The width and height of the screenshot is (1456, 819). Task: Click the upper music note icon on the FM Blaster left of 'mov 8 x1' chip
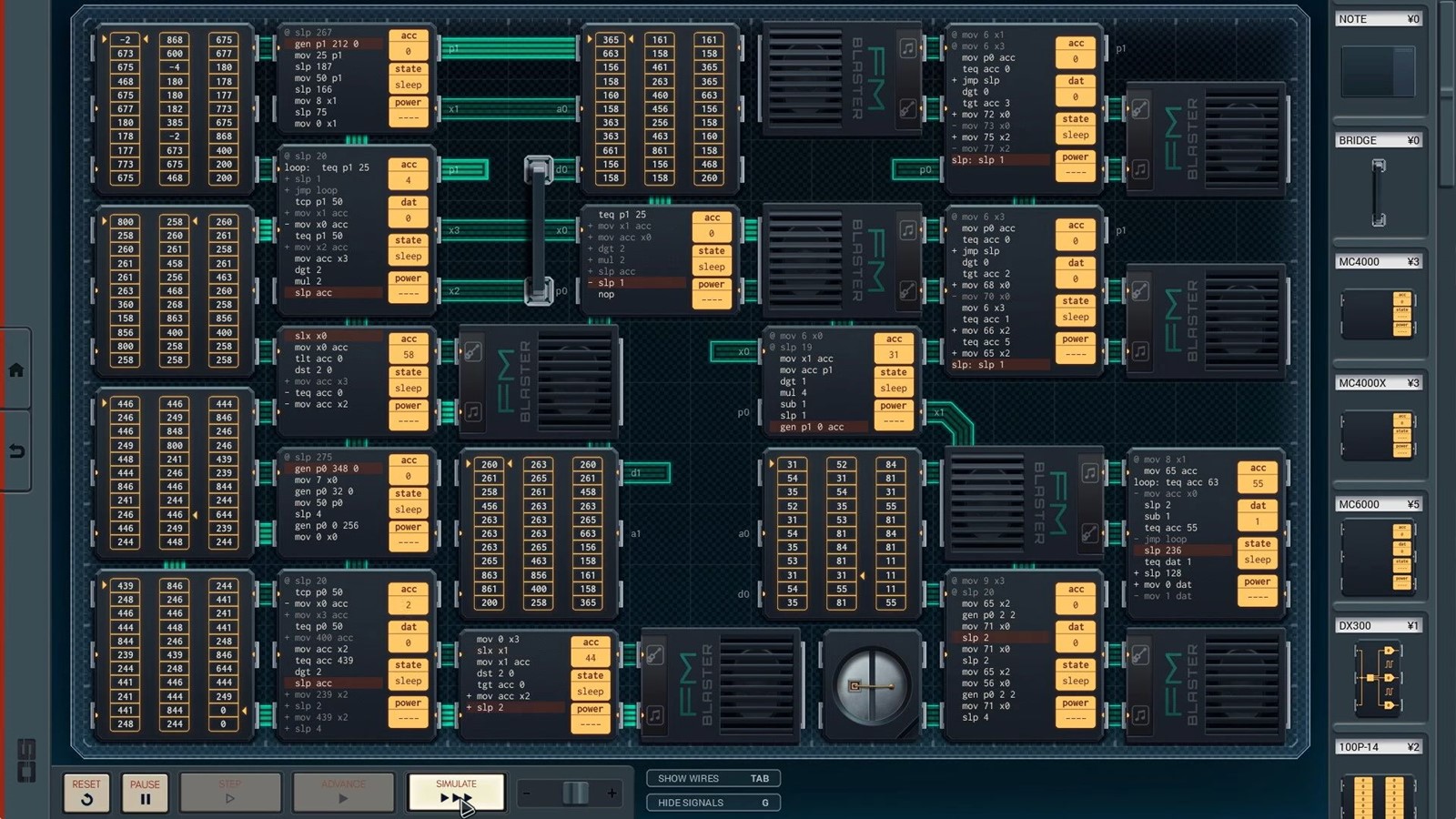pyautogui.click(x=1089, y=473)
